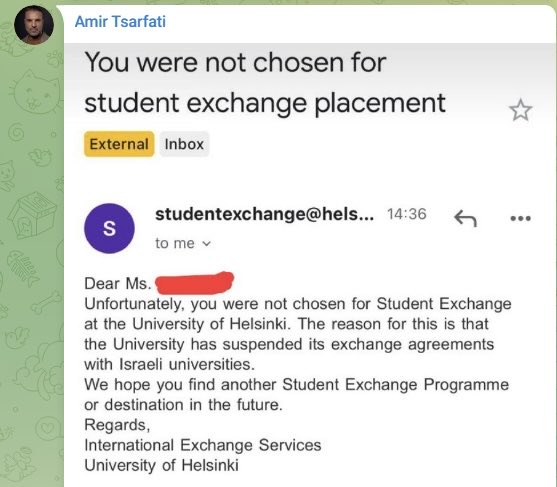The height and width of the screenshot is (487, 557).
Task: Click the 'Dear Ms.' greeting
Action: 118,283
